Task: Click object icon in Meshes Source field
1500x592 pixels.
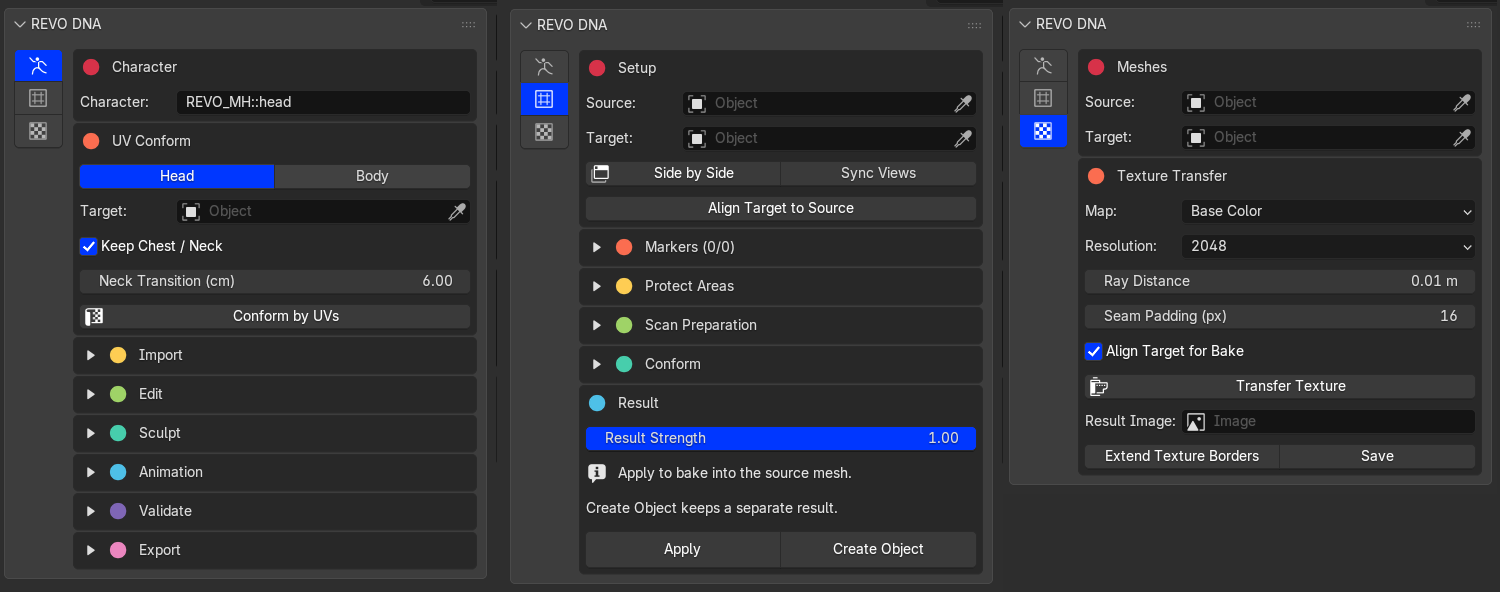Action: tap(1195, 102)
